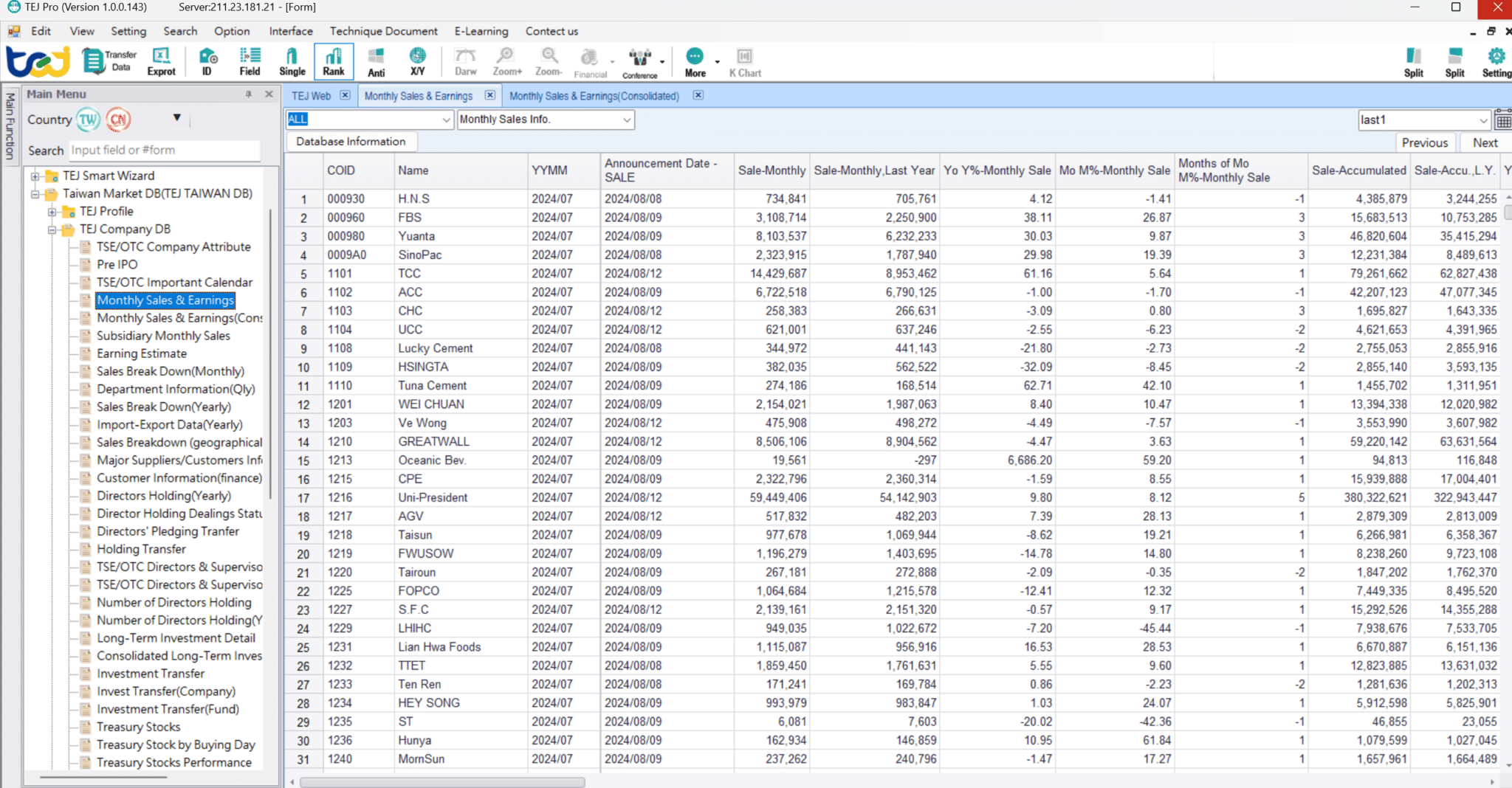Switch to the TEJ Web tab
1512x788 pixels.
(x=311, y=95)
